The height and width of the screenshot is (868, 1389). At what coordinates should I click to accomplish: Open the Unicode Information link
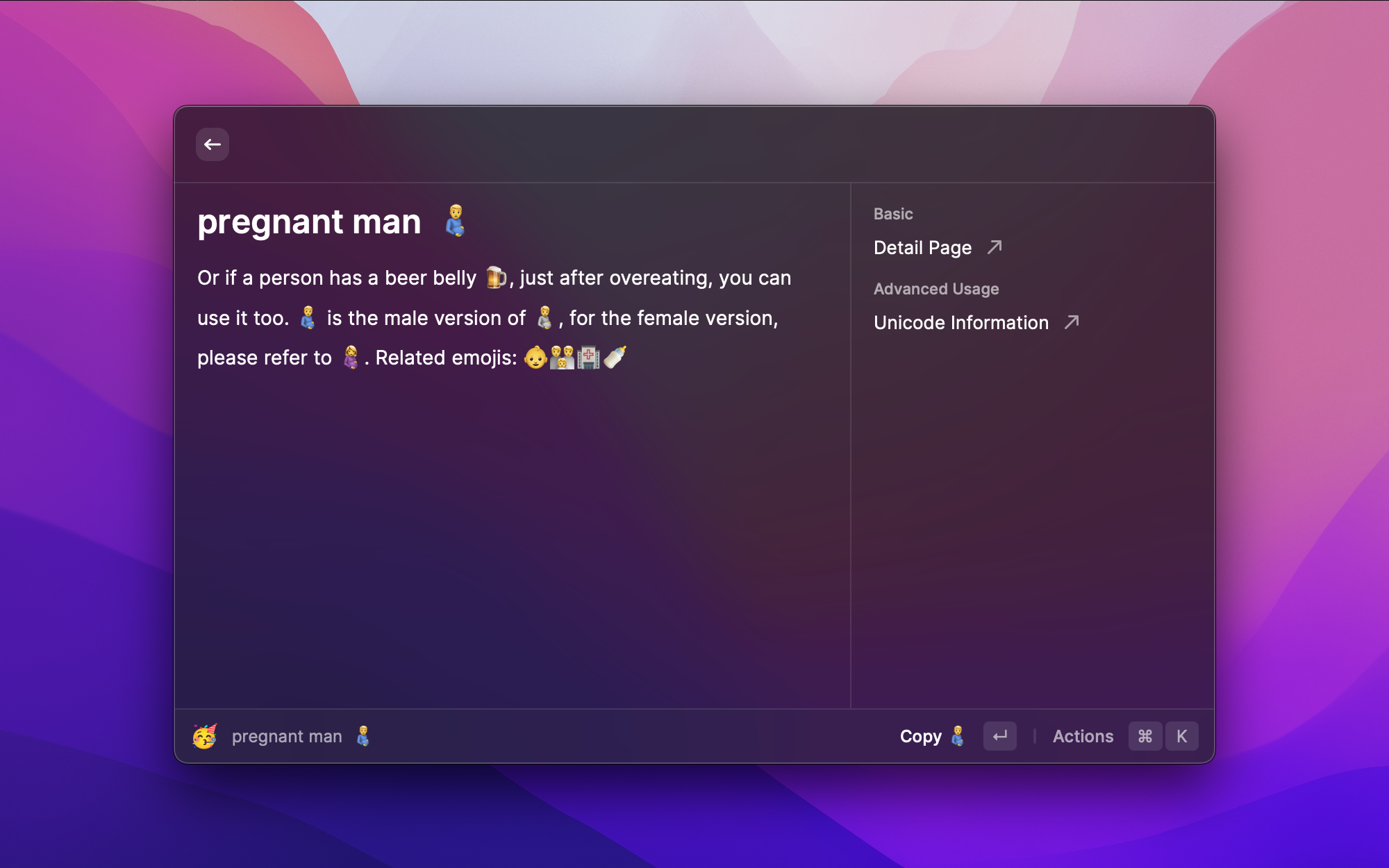point(960,323)
